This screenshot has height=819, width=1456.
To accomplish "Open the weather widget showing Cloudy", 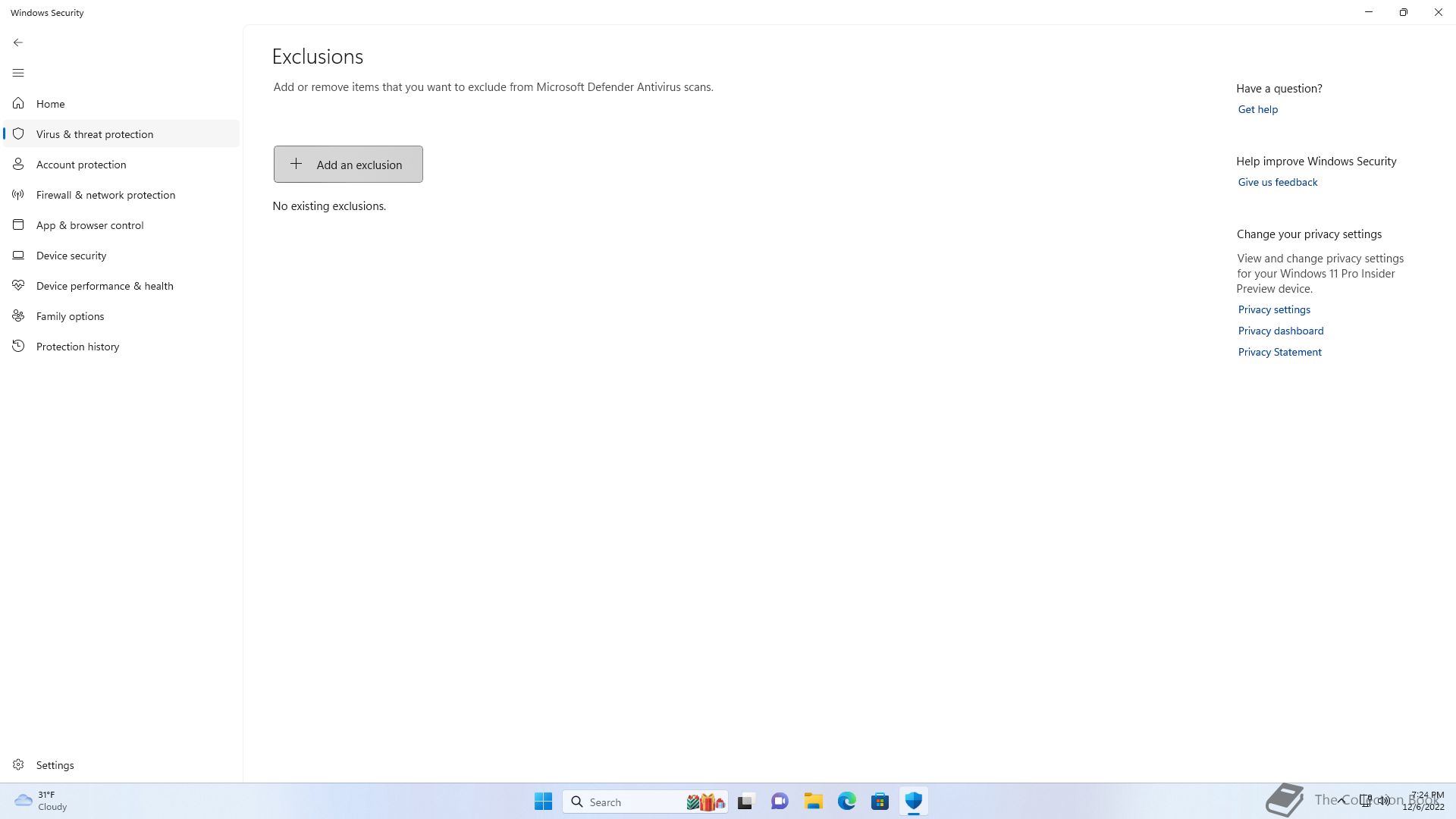I will [x=41, y=801].
